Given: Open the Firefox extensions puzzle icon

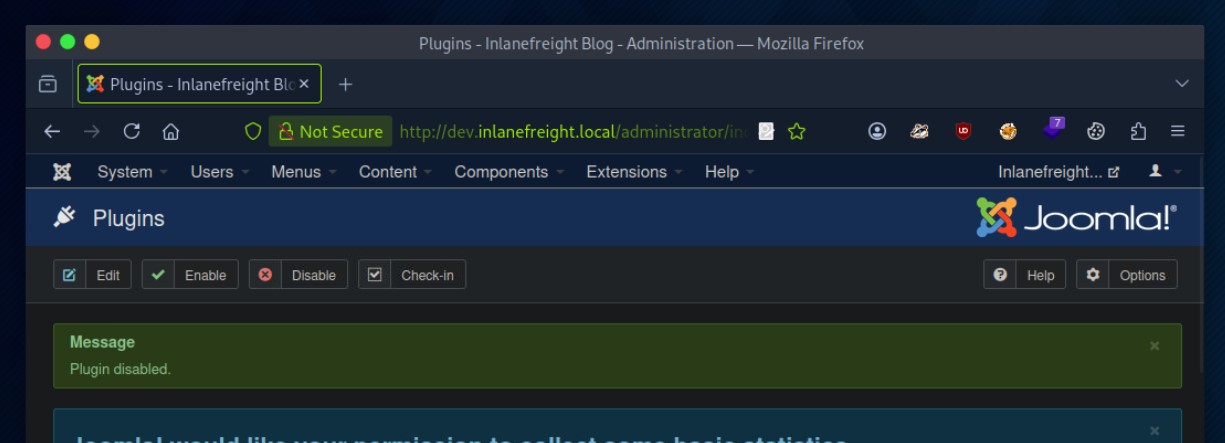Looking at the screenshot, I should tap(1138, 131).
